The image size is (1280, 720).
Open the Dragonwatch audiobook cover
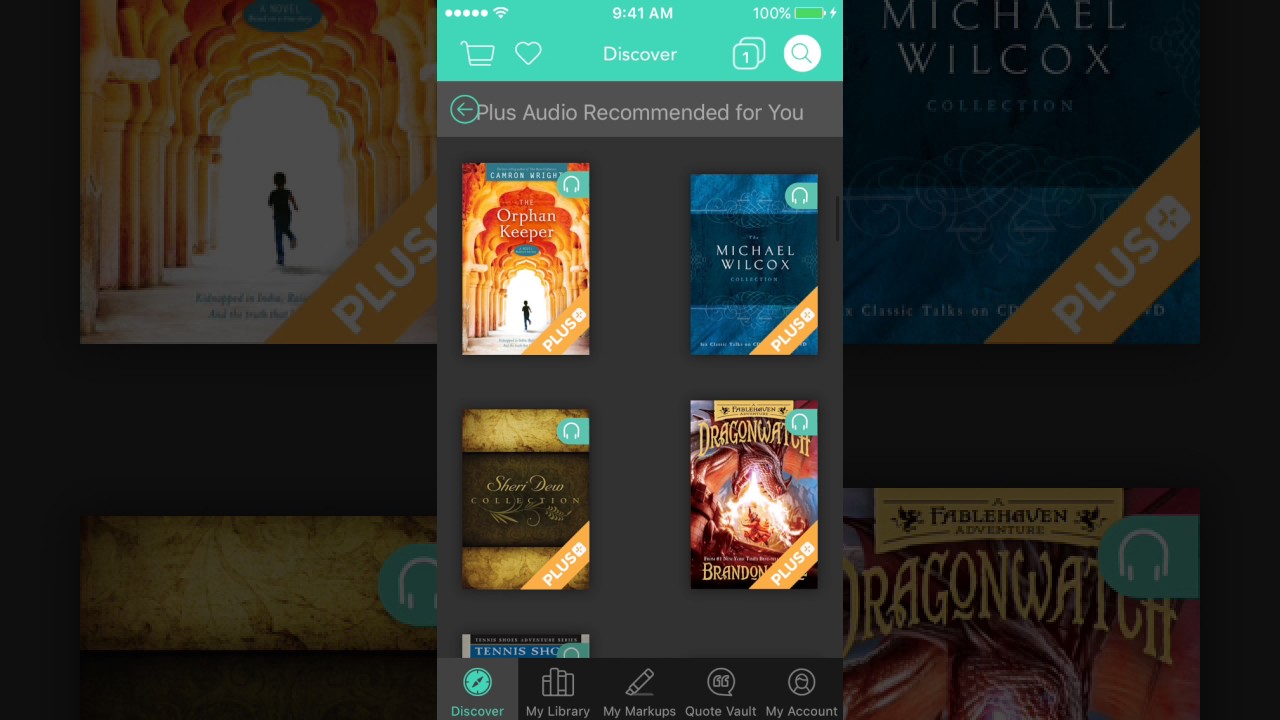click(x=754, y=495)
